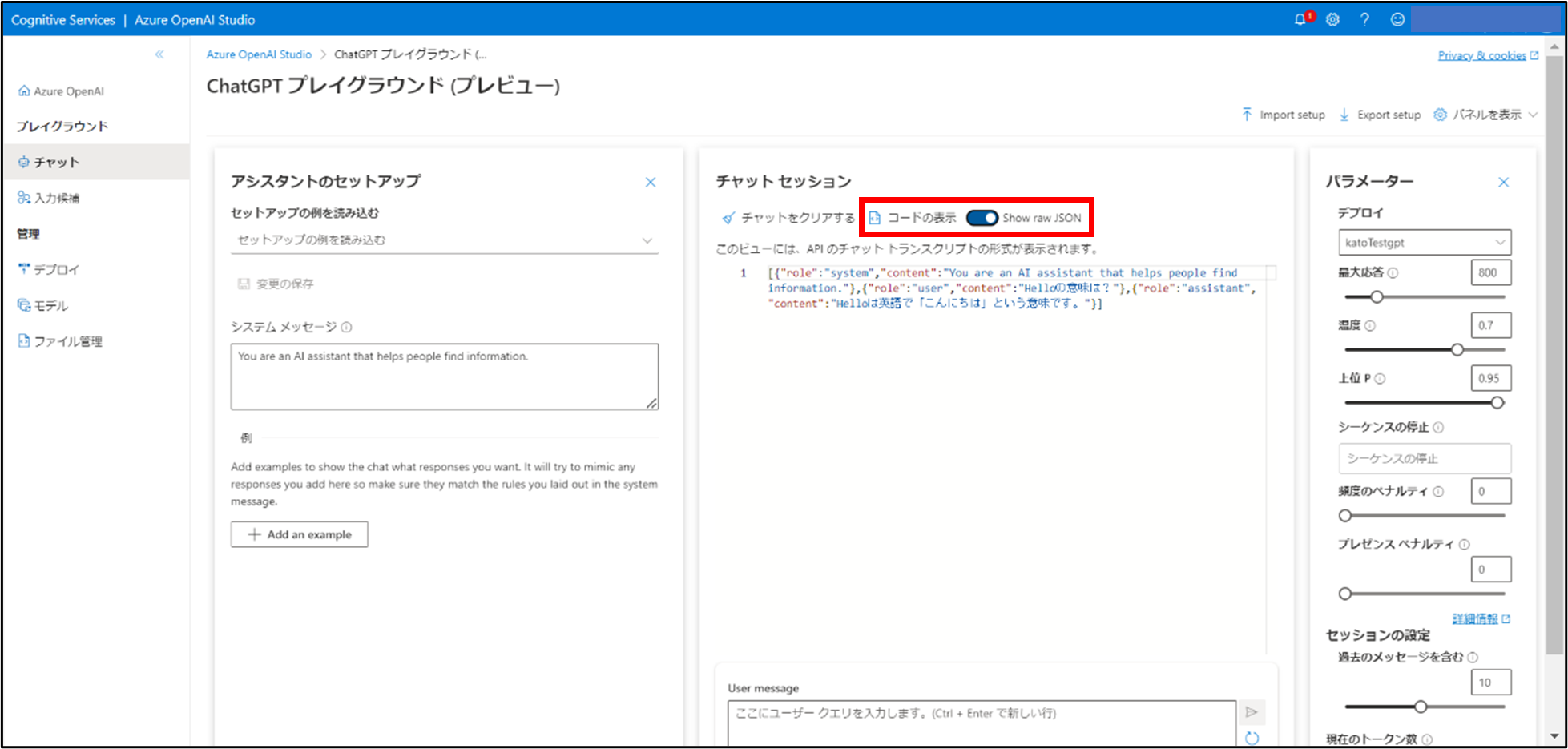This screenshot has width=1568, height=749.
Task: Open モデル in the sidebar
Action: click(50, 306)
